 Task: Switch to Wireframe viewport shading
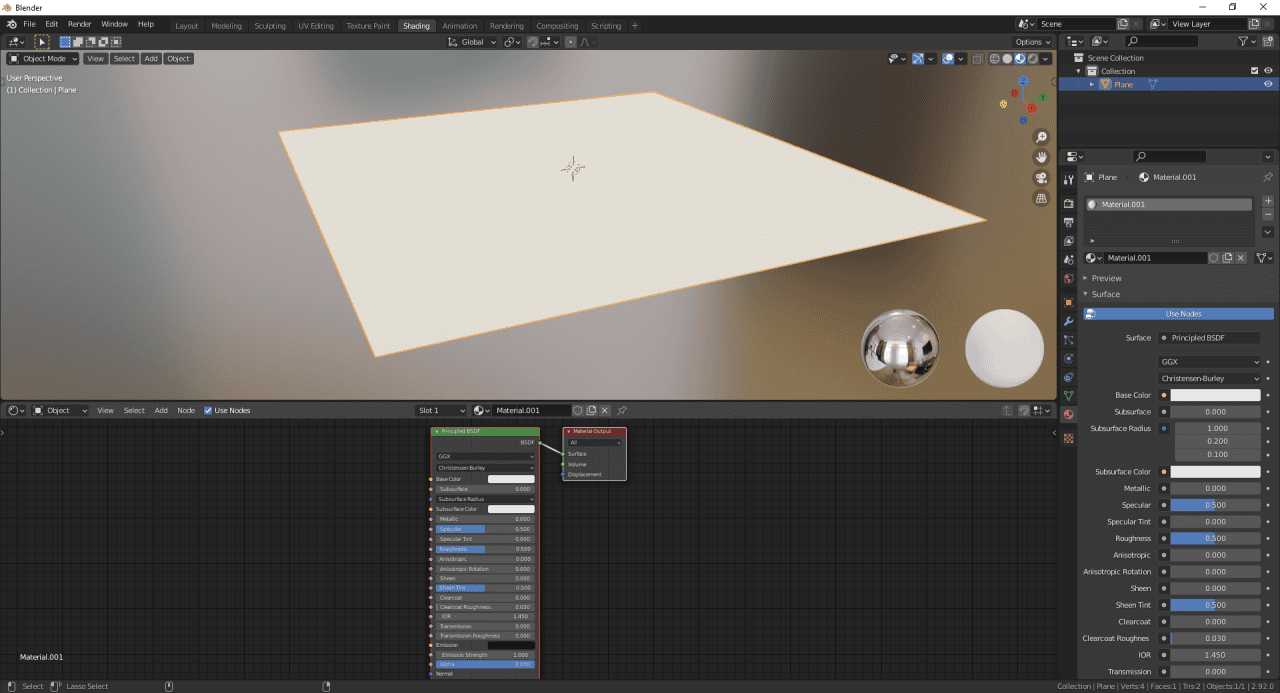tap(995, 58)
